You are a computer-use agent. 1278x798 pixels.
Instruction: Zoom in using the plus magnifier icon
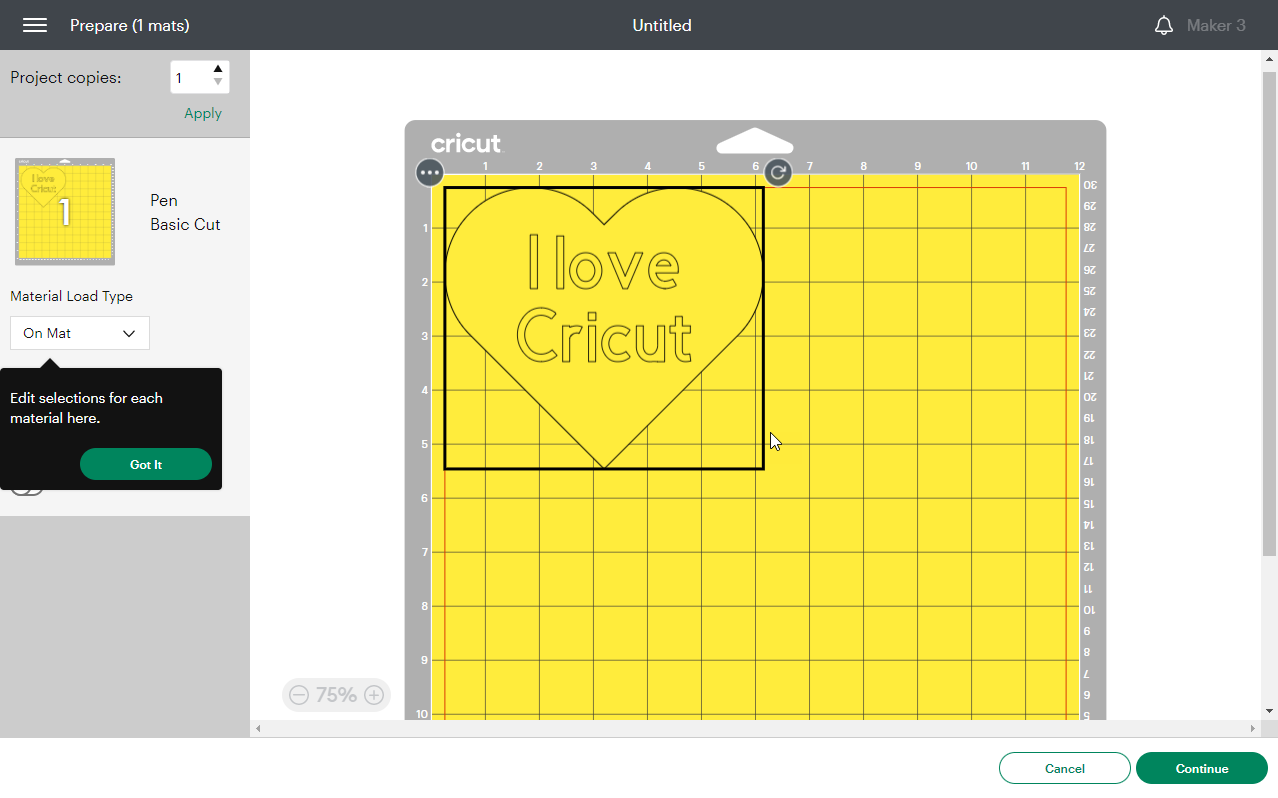tap(374, 694)
